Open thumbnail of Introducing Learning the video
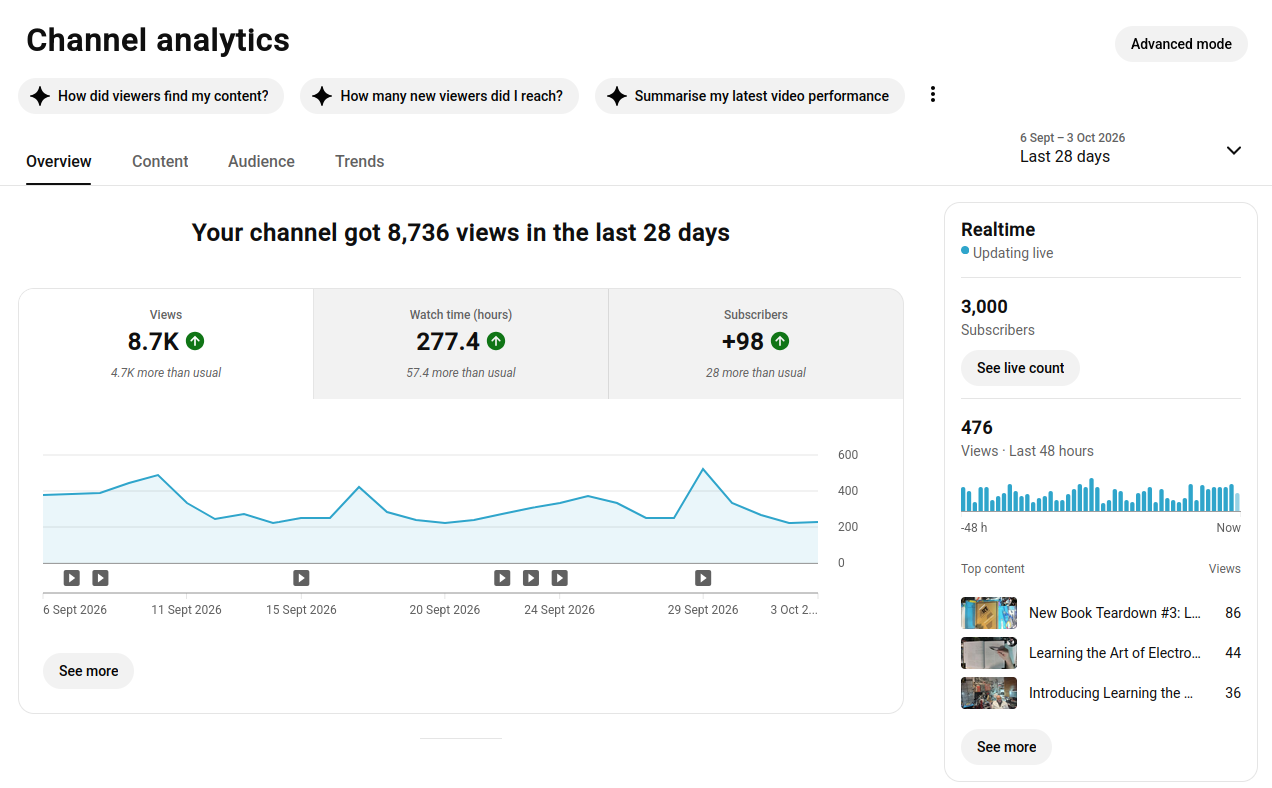Screen dimensions: 1272x788 tap(989, 693)
